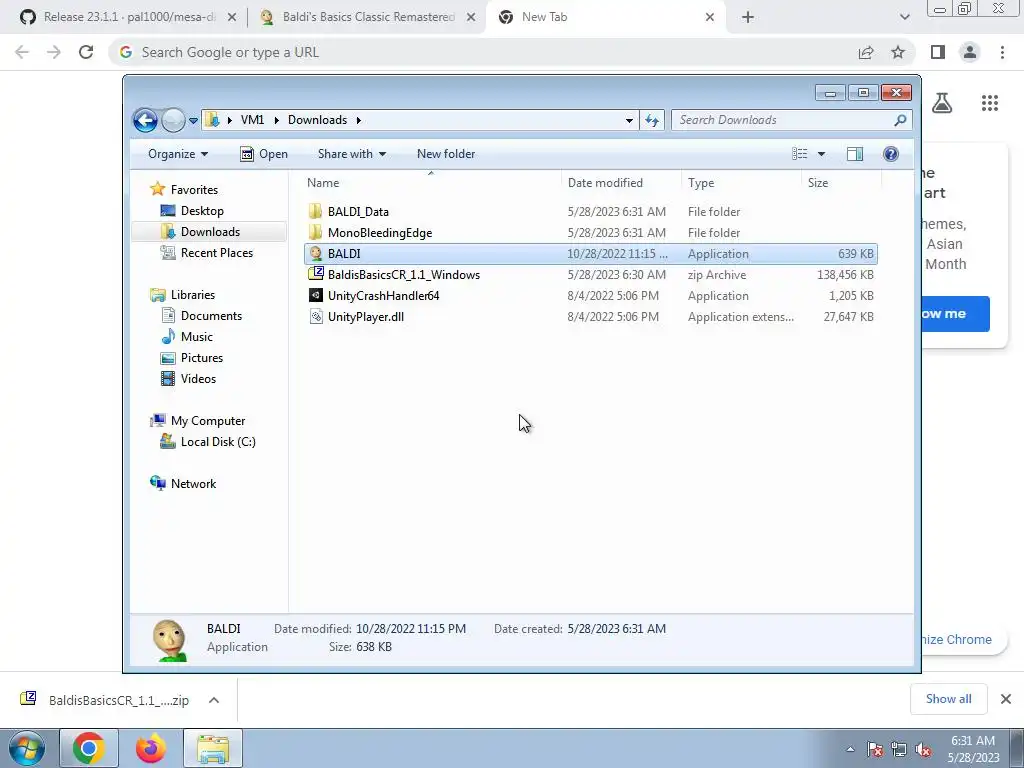
Task: Open the Google apps grid icon
Action: point(989,103)
